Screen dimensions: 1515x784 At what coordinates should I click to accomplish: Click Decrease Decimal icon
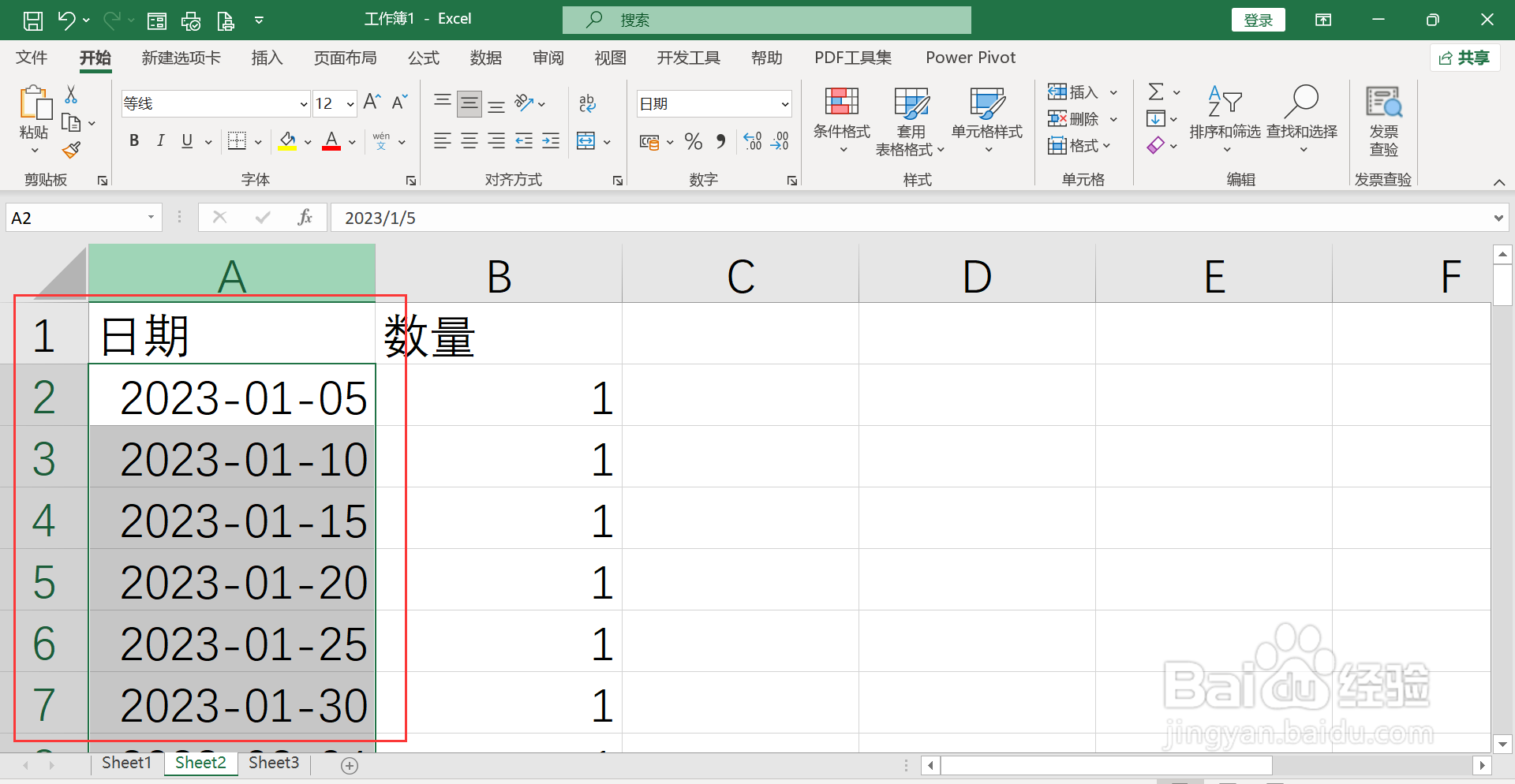coord(780,141)
